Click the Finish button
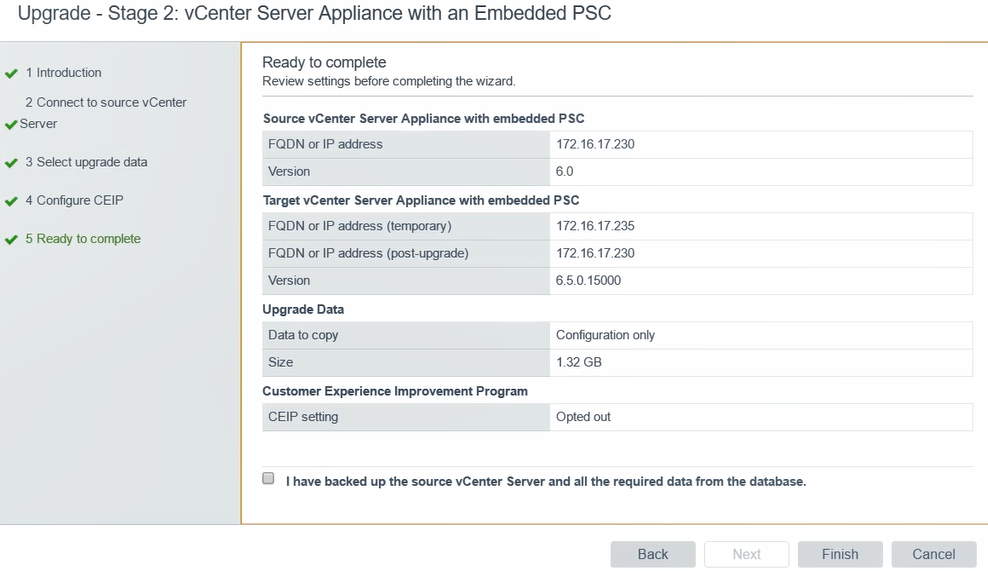Viewport: 988px width, 571px height. click(x=840, y=554)
